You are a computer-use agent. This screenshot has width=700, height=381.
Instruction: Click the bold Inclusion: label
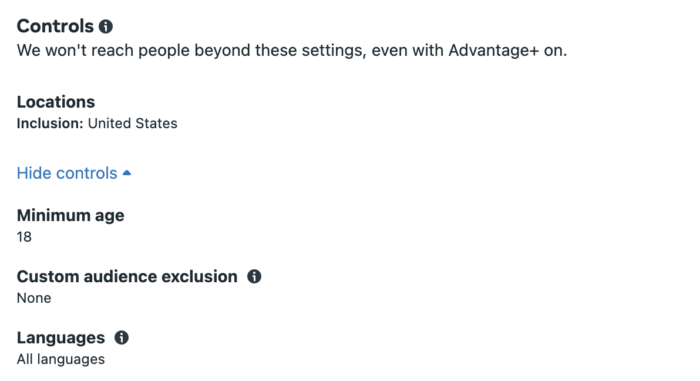(x=50, y=123)
